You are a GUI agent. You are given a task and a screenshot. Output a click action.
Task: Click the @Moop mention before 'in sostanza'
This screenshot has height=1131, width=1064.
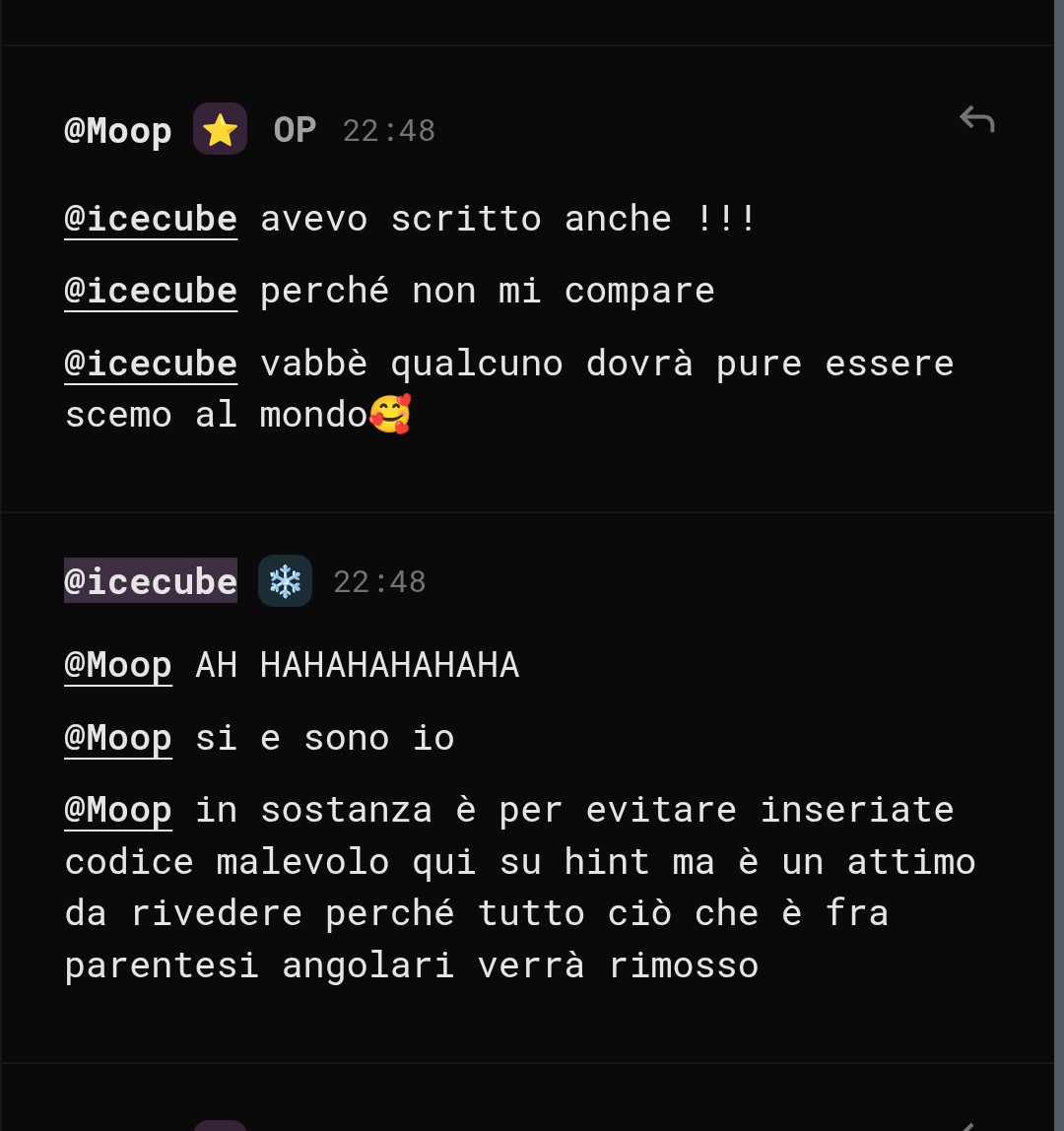click(118, 809)
